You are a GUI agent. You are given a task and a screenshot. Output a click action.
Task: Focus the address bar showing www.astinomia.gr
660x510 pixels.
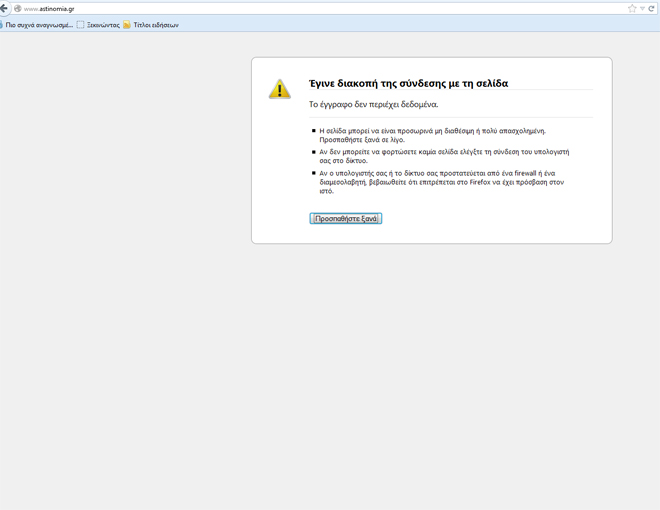[300, 8]
